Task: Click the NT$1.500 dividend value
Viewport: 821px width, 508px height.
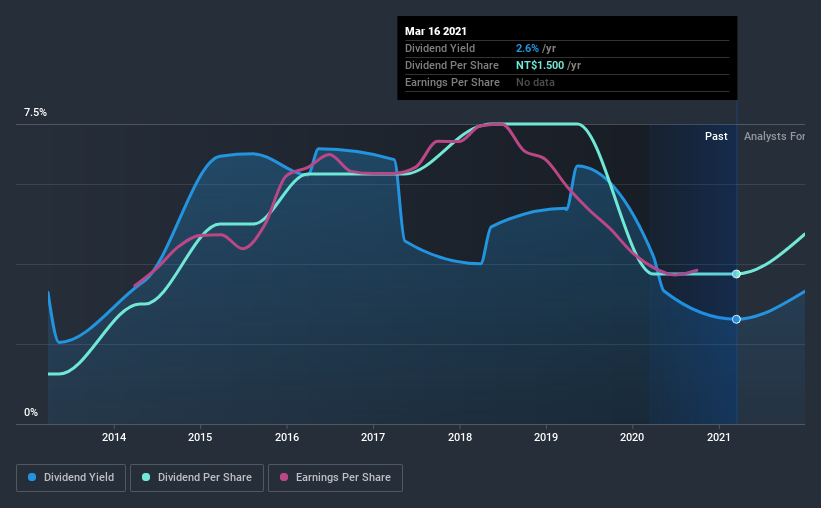Action: click(x=540, y=65)
